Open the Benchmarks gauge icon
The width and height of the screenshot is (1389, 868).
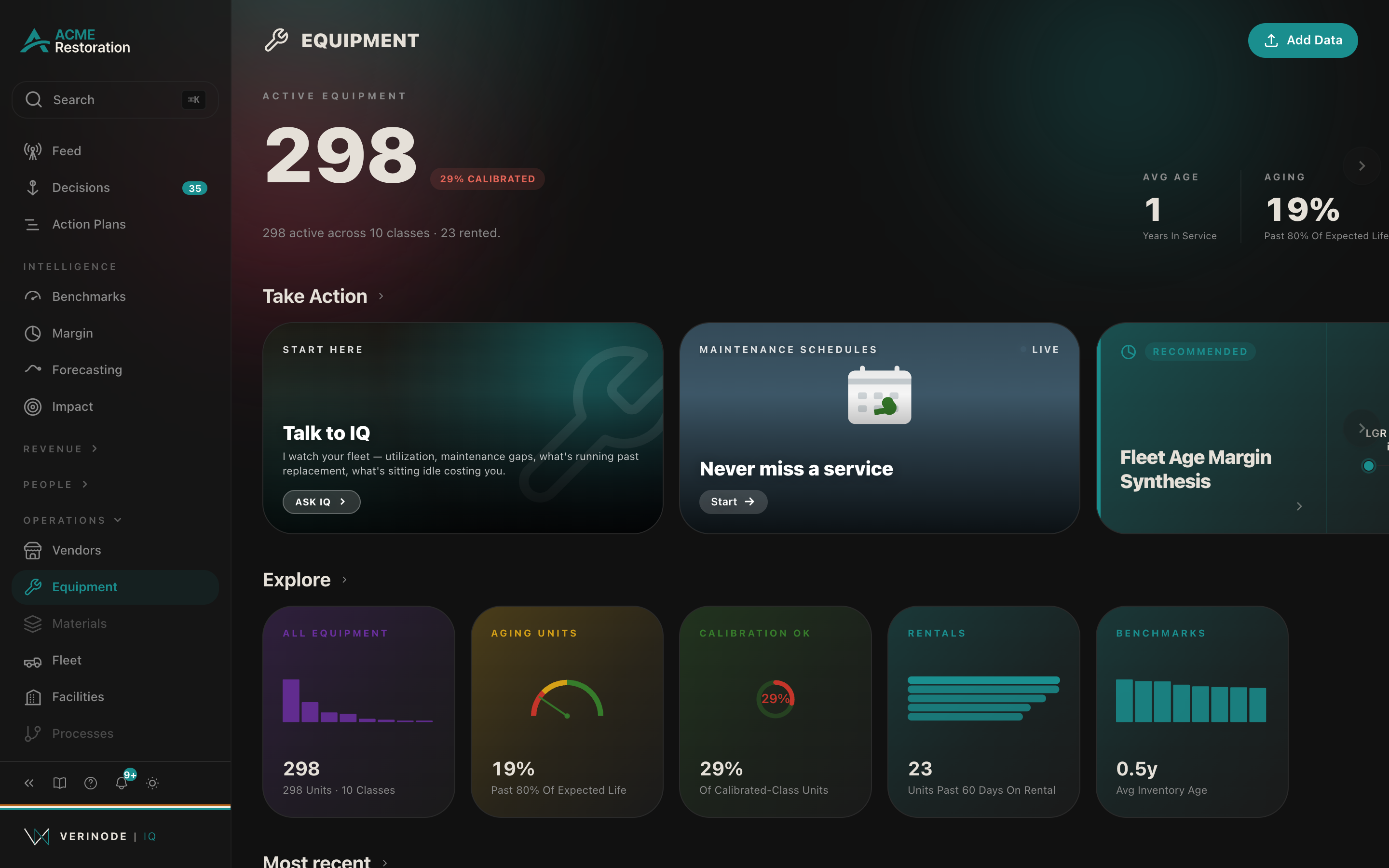coord(33,297)
